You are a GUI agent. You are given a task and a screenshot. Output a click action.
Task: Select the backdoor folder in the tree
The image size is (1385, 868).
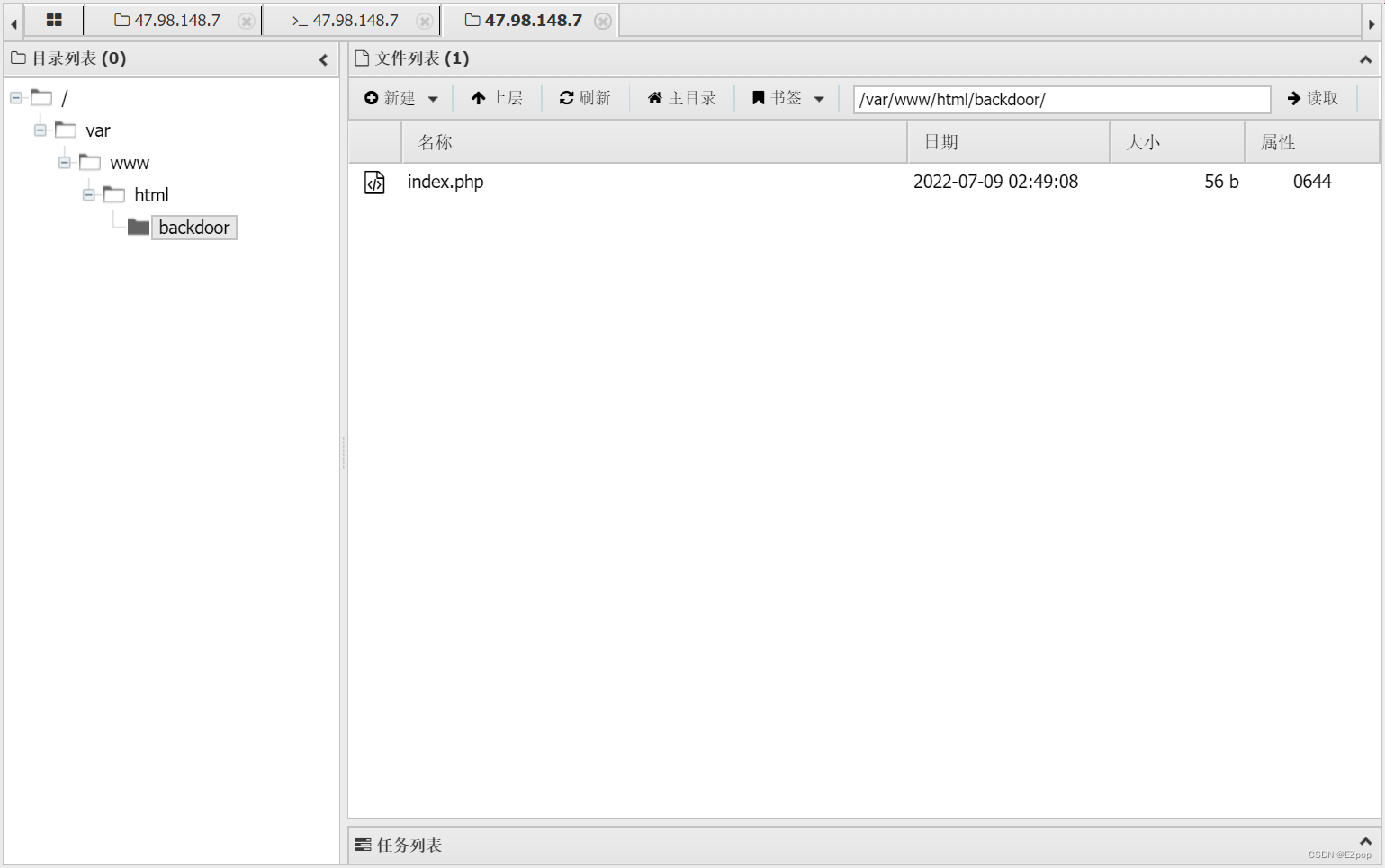tap(194, 227)
